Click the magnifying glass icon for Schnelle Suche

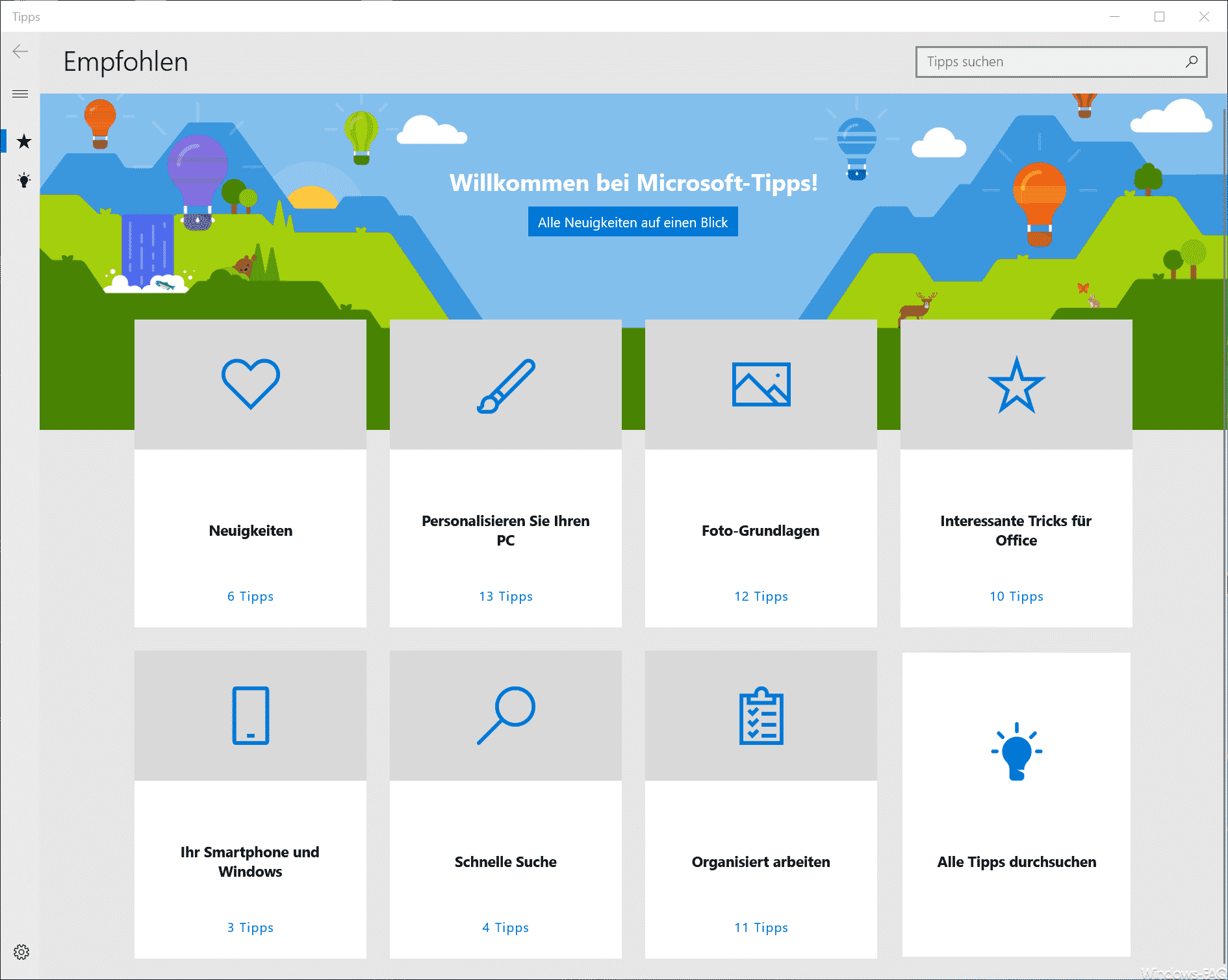(505, 715)
